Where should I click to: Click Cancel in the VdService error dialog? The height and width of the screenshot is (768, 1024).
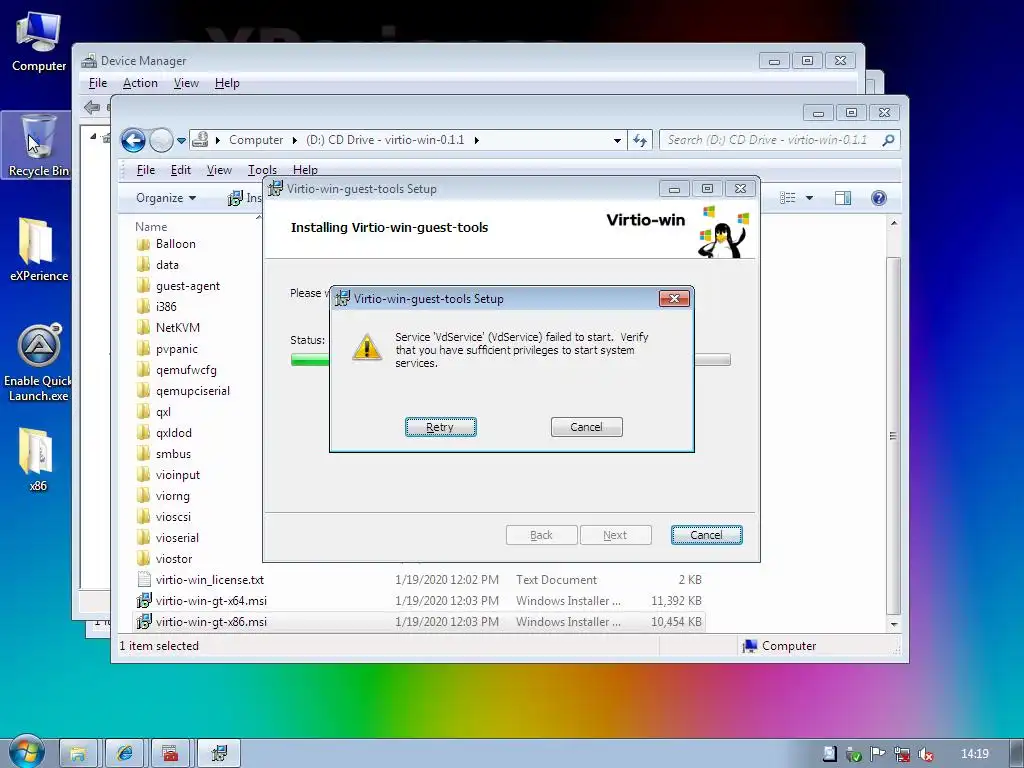pyautogui.click(x=586, y=427)
